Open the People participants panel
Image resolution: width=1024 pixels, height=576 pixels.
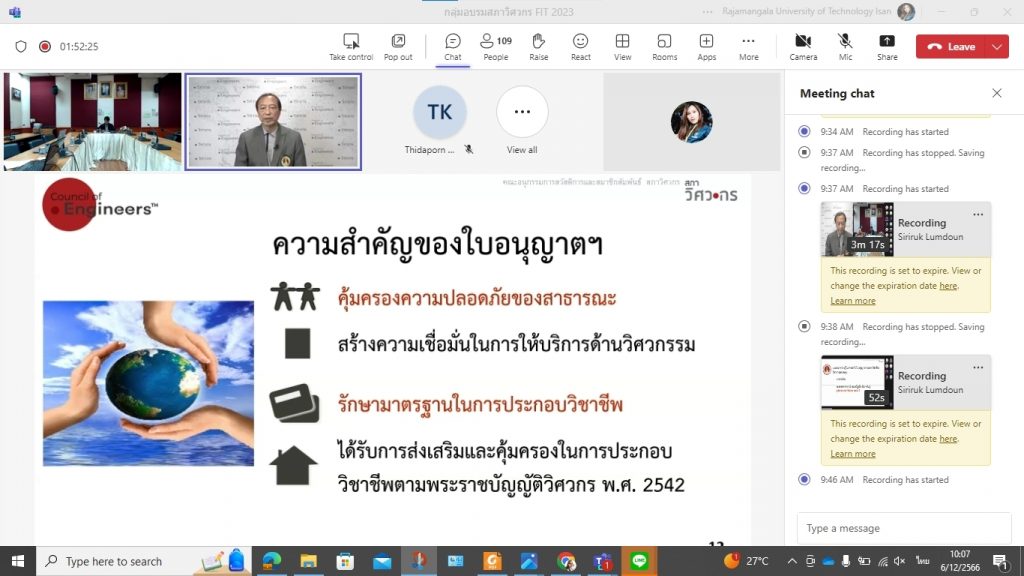pos(495,46)
